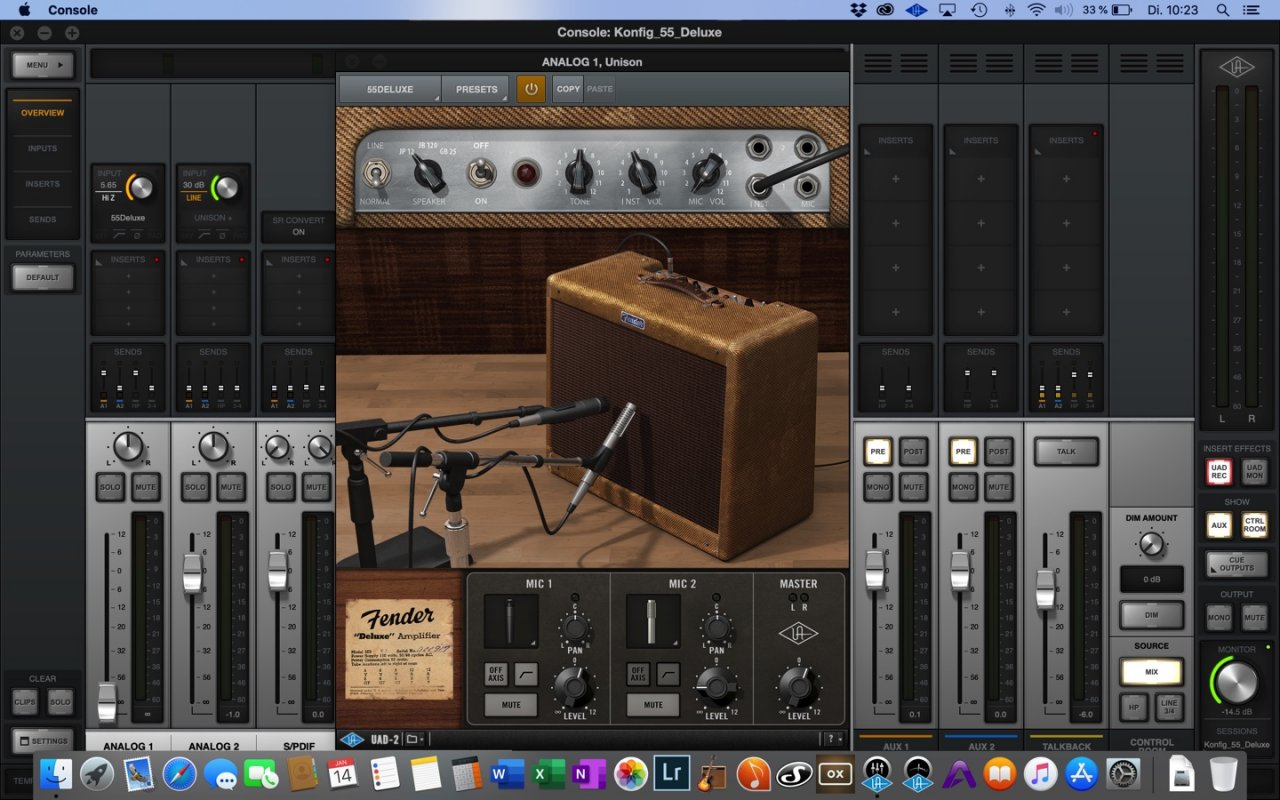The image size is (1280, 800).
Task: Open the MIC 2 microphone selector
Action: [x=653, y=622]
